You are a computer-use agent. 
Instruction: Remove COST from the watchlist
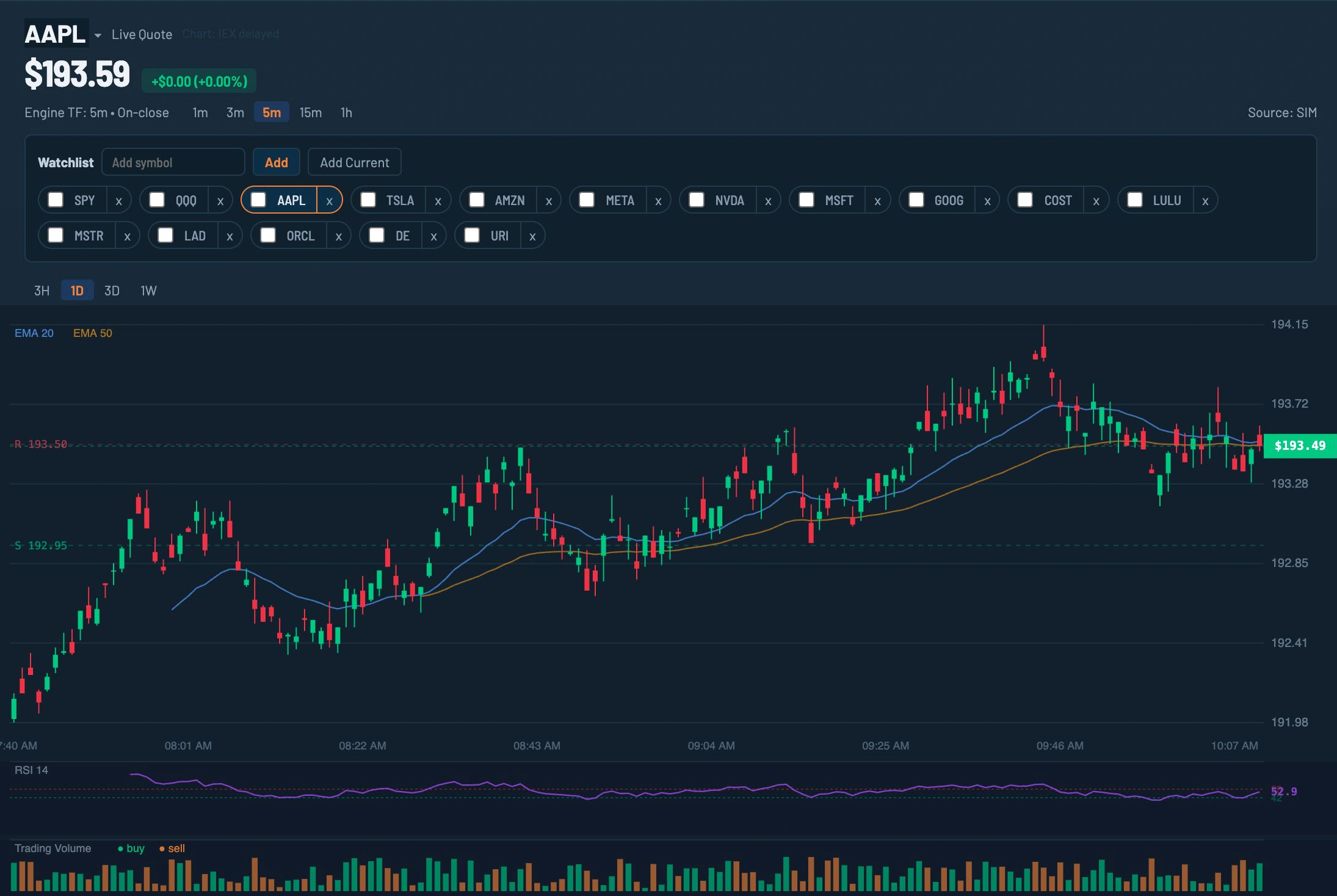pos(1096,201)
